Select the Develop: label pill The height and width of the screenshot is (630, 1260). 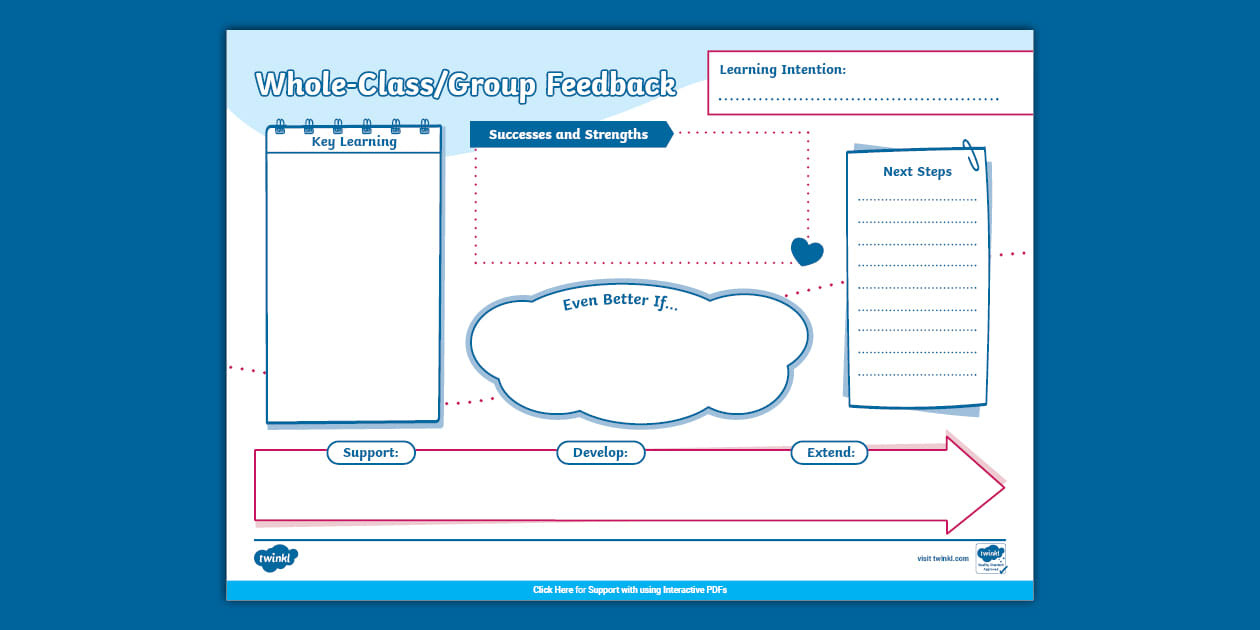tap(600, 453)
